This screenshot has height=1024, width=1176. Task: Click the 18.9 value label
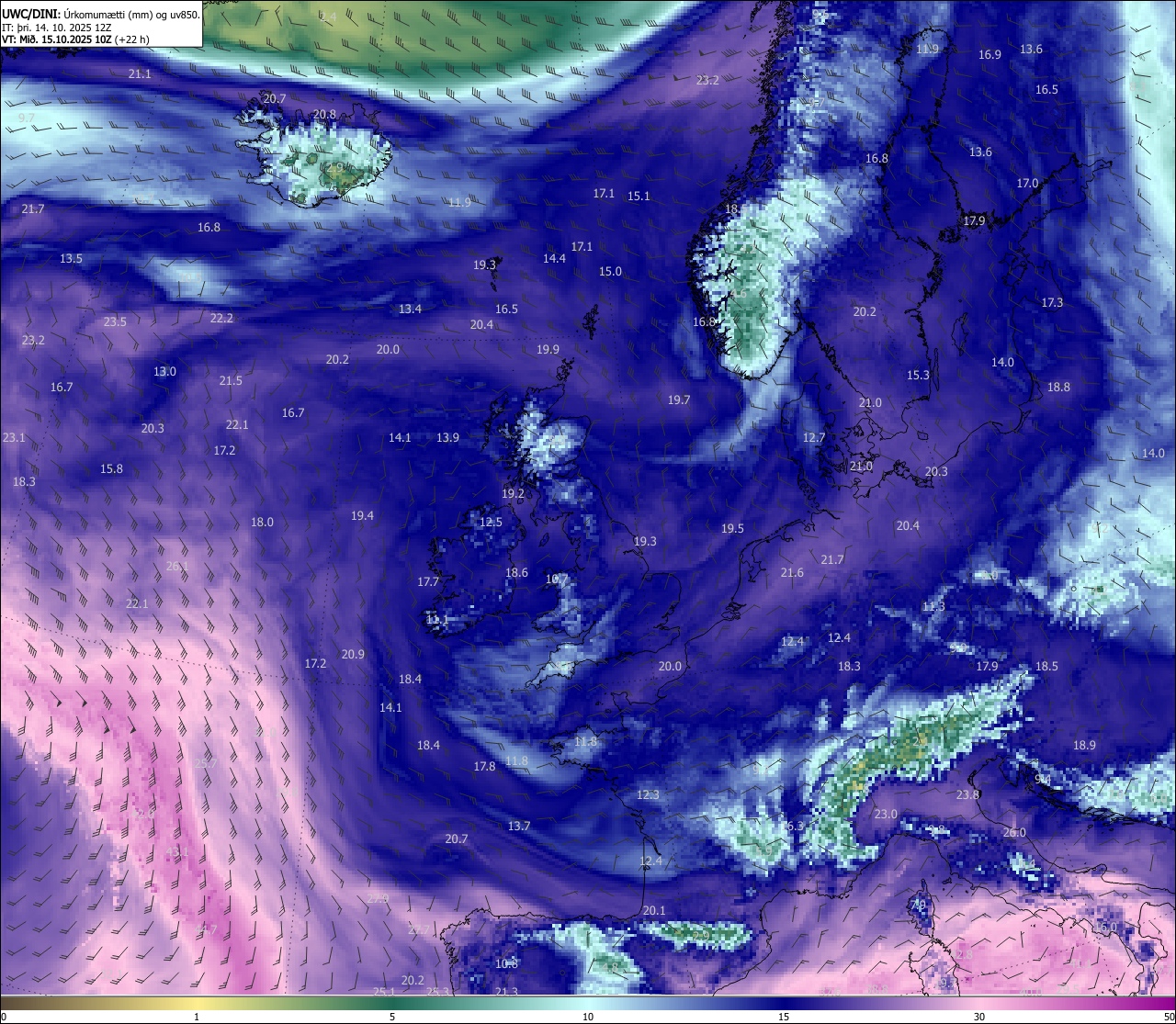pyautogui.click(x=1084, y=746)
